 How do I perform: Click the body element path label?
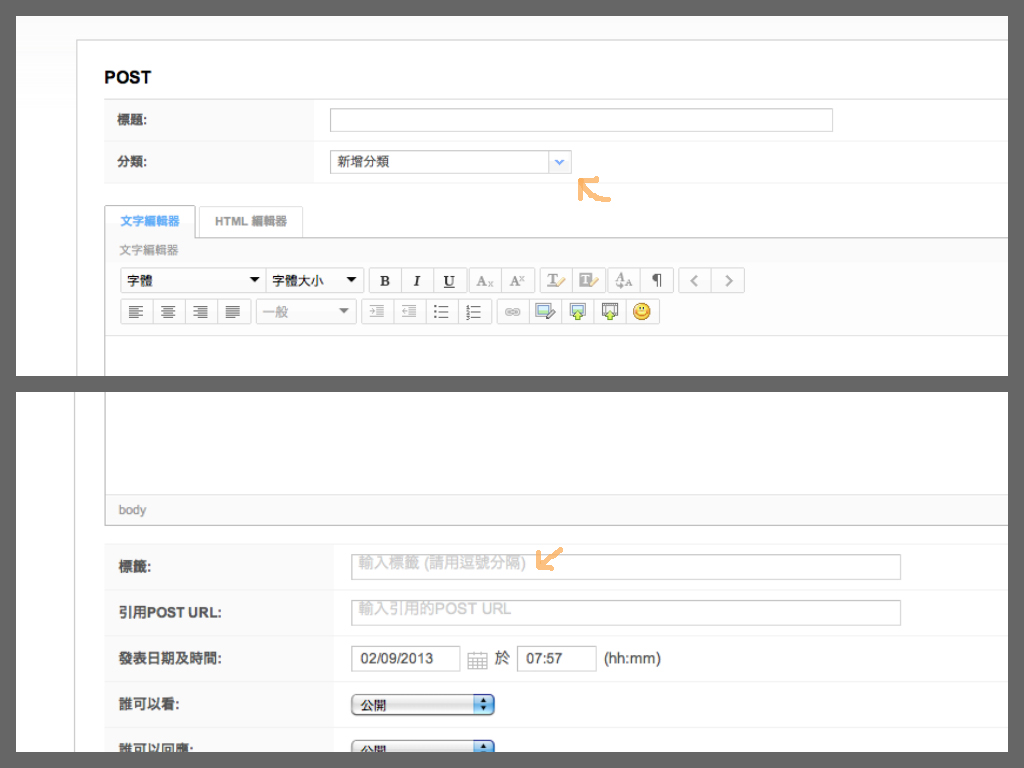click(133, 510)
